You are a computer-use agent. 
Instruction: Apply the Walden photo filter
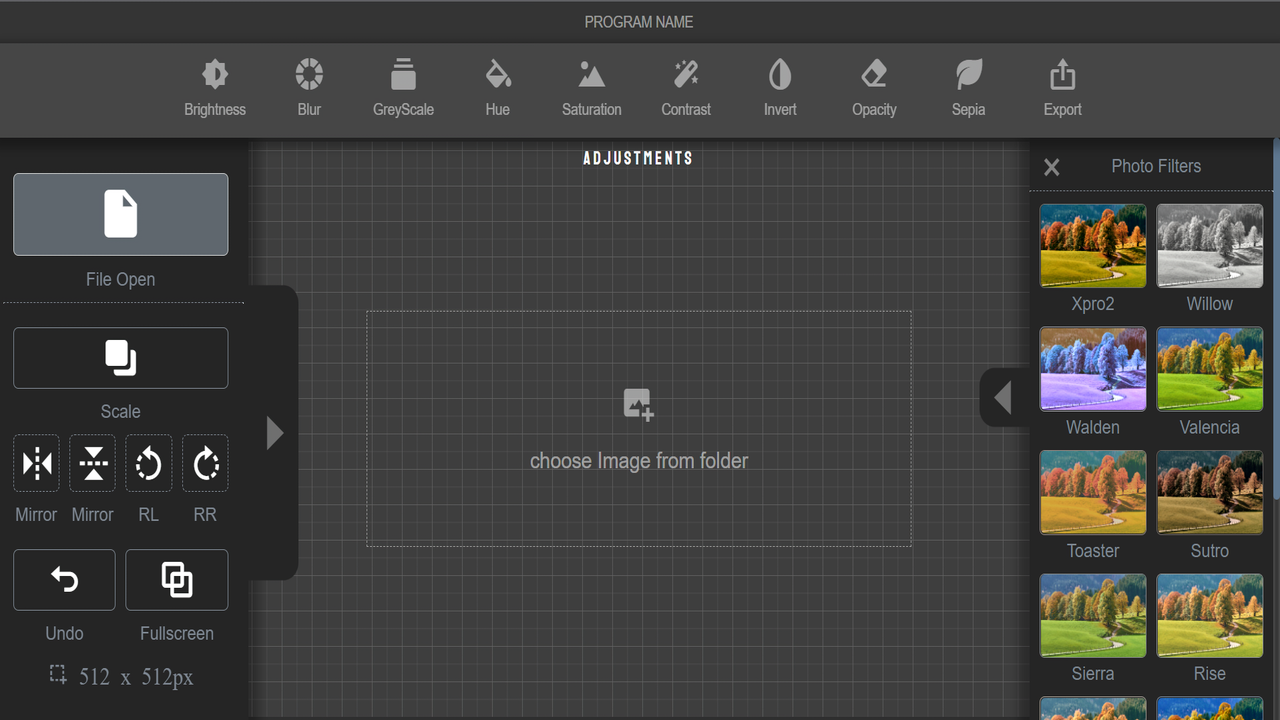(1092, 369)
